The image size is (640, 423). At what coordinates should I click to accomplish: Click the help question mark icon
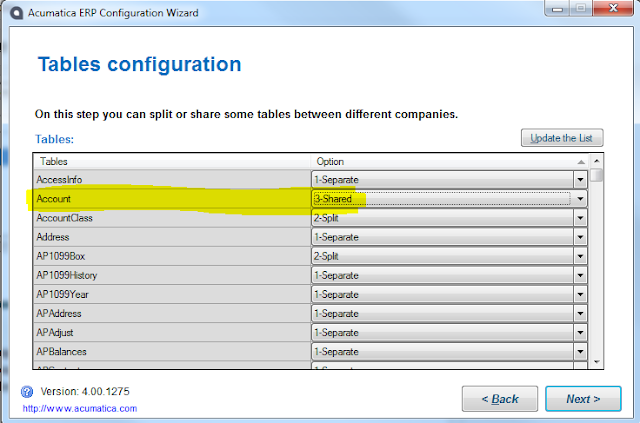pyautogui.click(x=27, y=392)
